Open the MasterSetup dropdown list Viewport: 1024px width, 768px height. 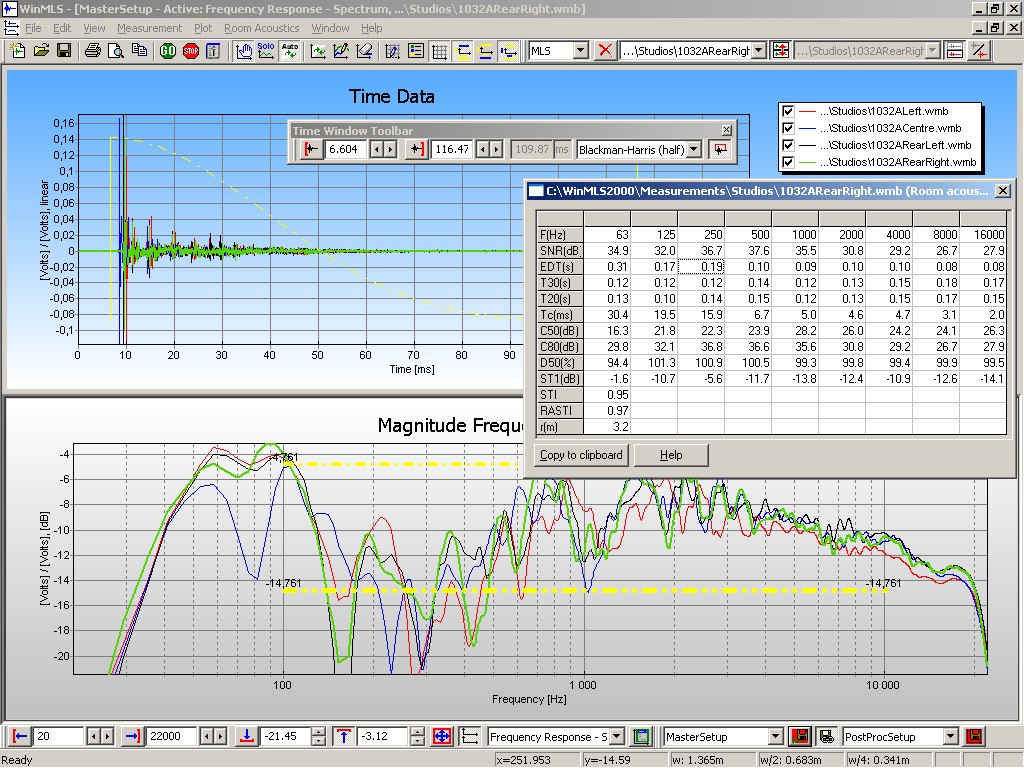(x=775, y=737)
